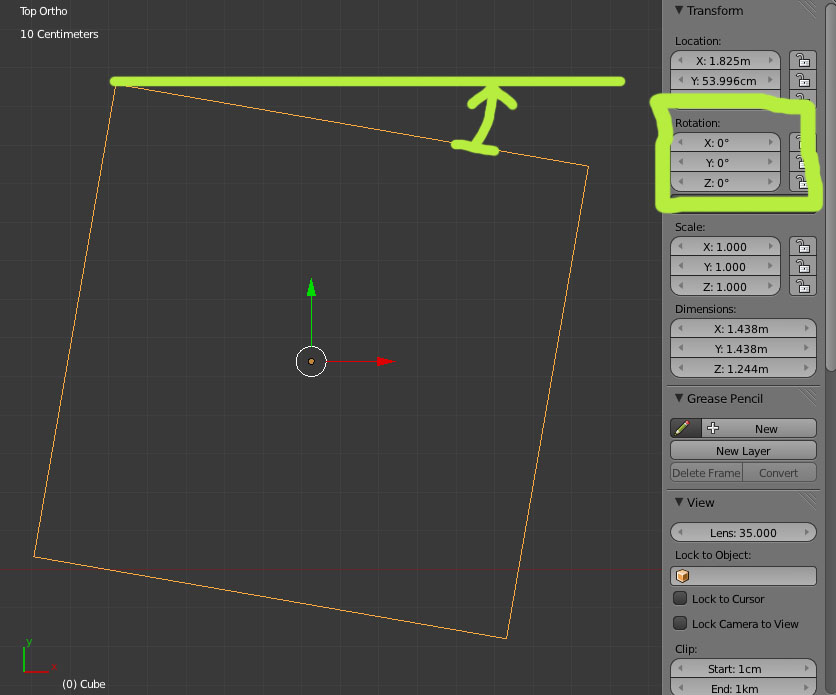Screen dimensions: 836x695
Task: Decrease Scale X with left arrow
Action: click(680, 246)
